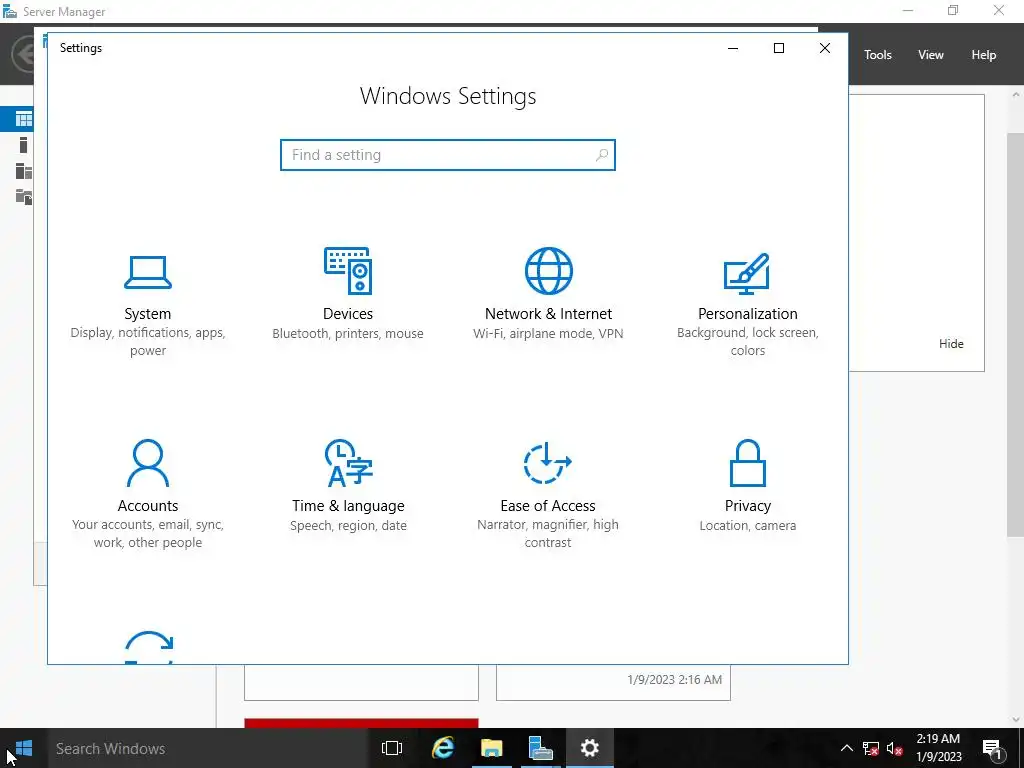Launch Internet Explorer from taskbar

[443, 748]
